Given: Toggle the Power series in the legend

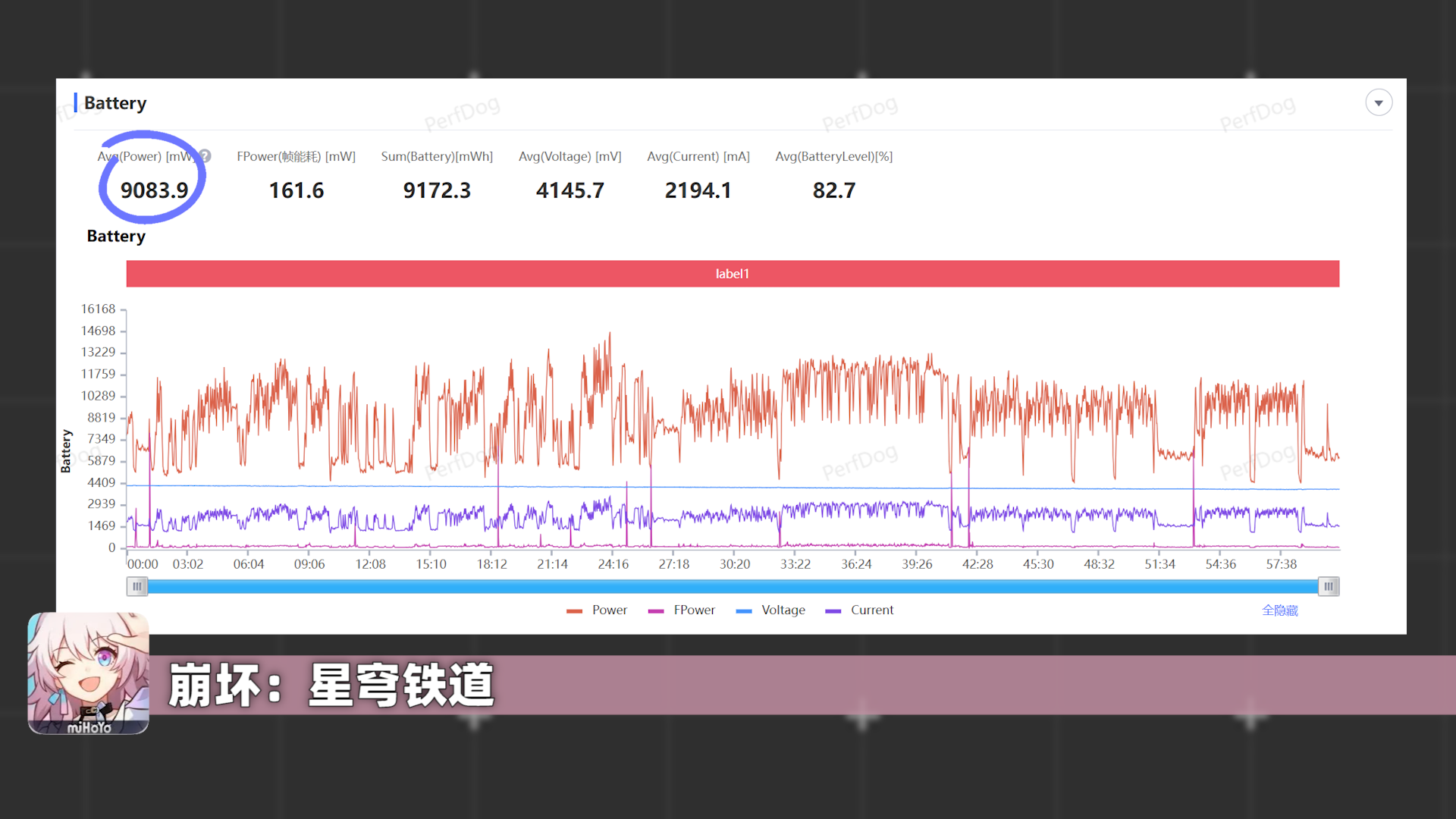Looking at the screenshot, I should (x=597, y=610).
